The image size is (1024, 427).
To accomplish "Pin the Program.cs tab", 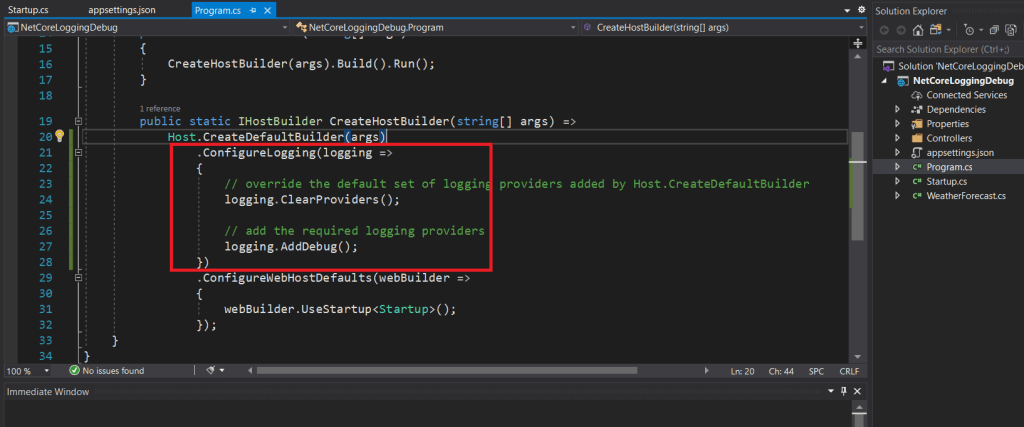I will coord(253,9).
